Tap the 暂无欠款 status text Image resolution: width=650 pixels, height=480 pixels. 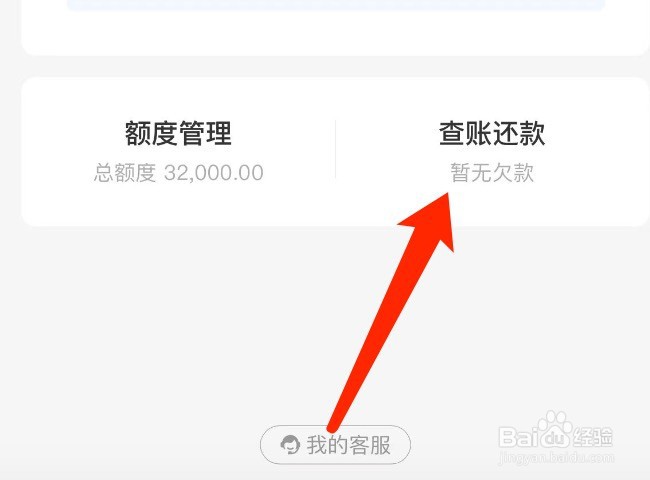pyautogui.click(x=492, y=172)
